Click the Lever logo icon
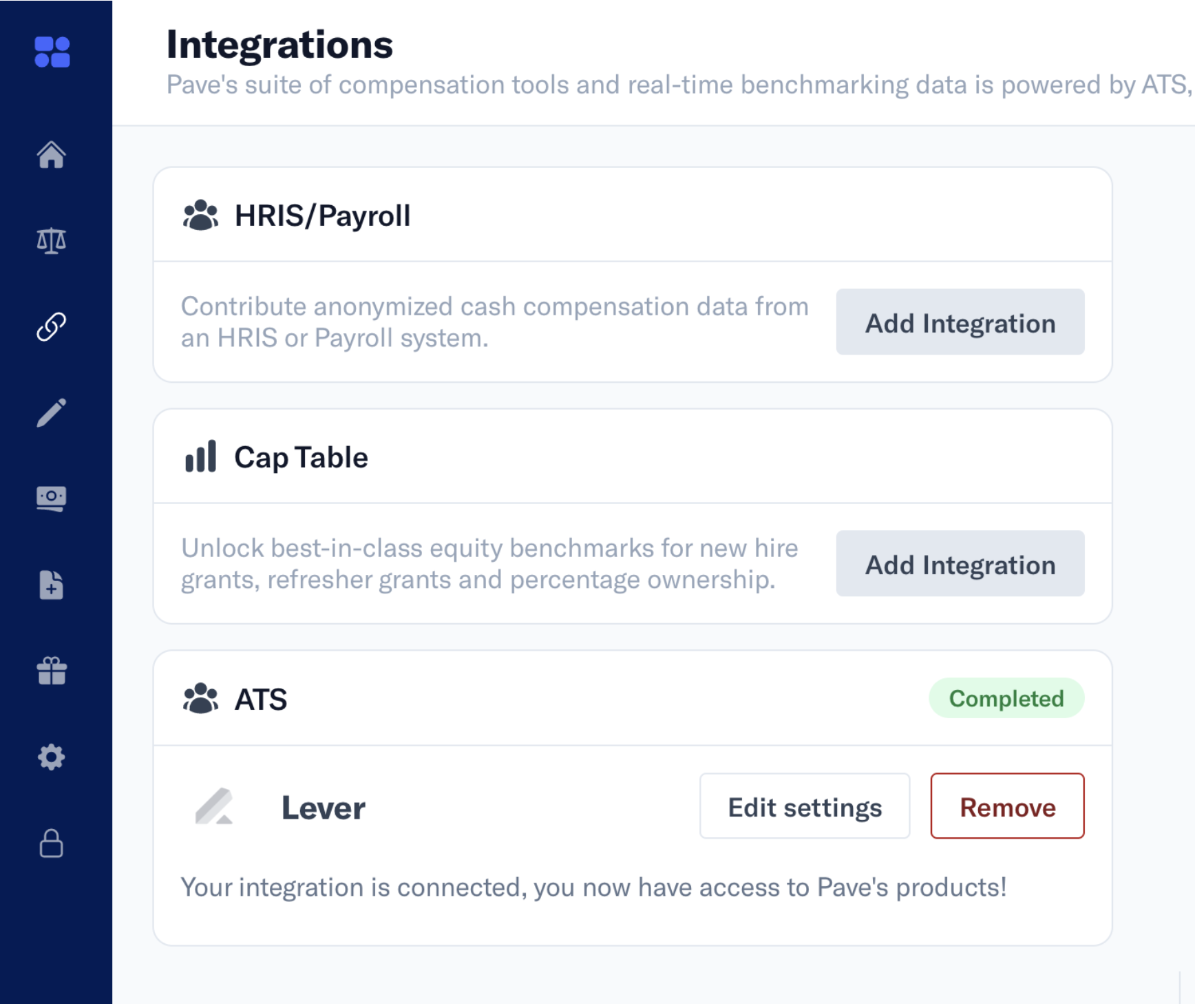Image resolution: width=1195 pixels, height=1008 pixels. 215,807
